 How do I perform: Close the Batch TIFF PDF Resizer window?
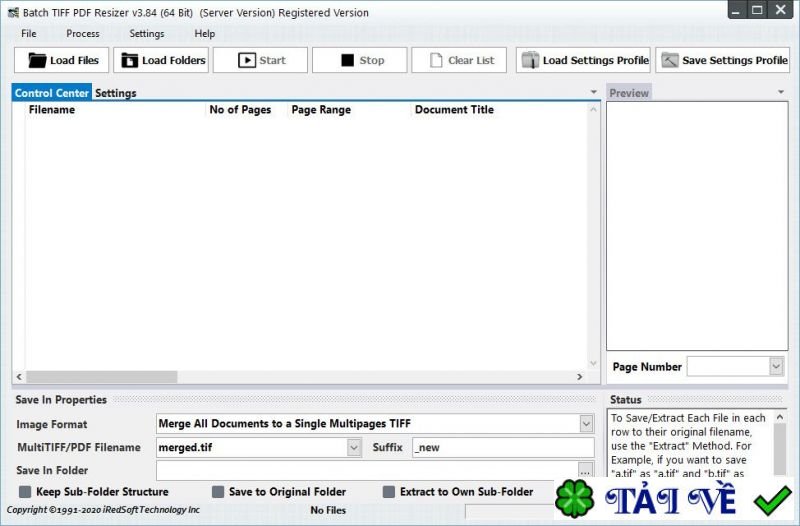click(x=781, y=10)
